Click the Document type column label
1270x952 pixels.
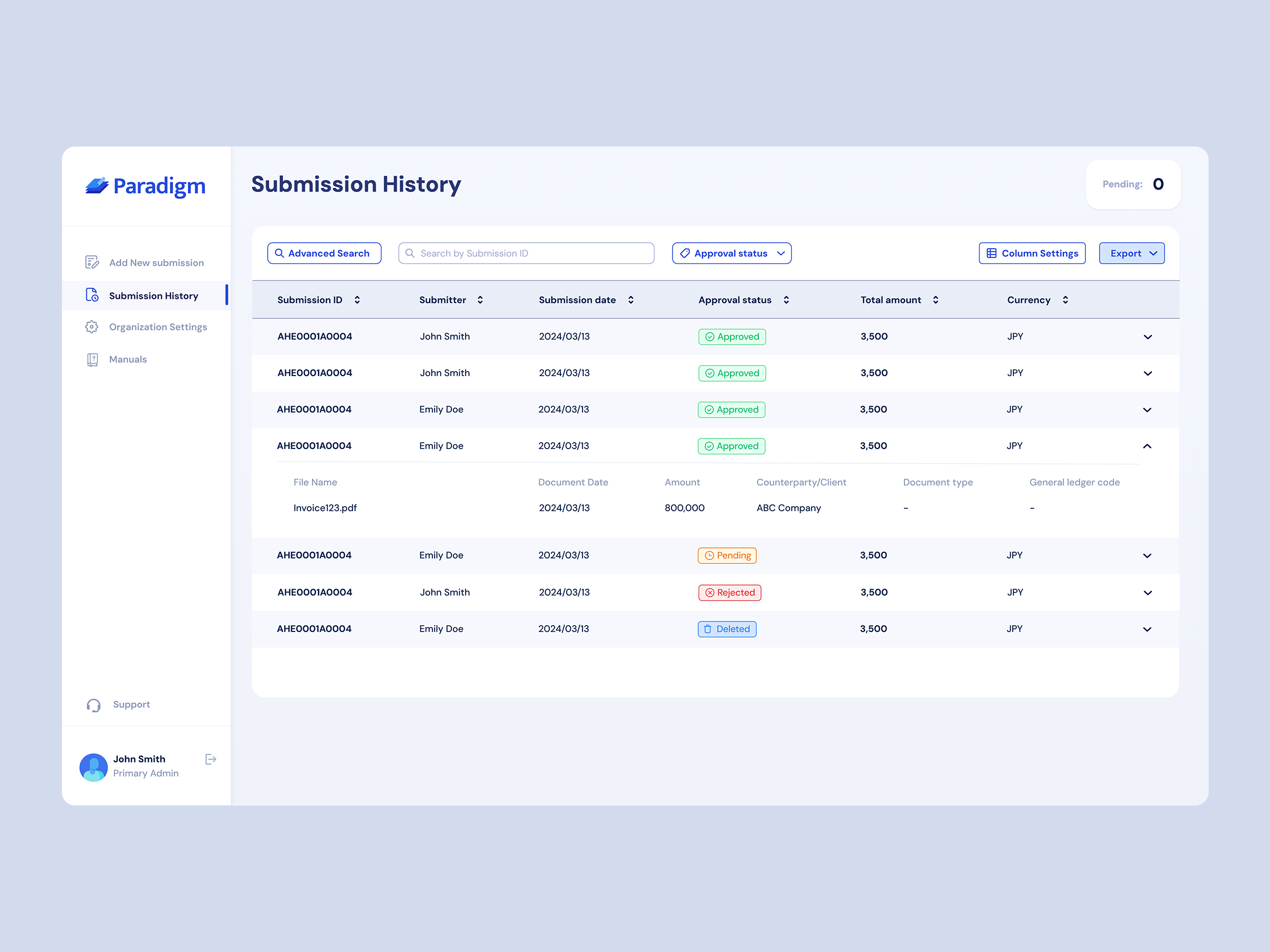tap(938, 482)
